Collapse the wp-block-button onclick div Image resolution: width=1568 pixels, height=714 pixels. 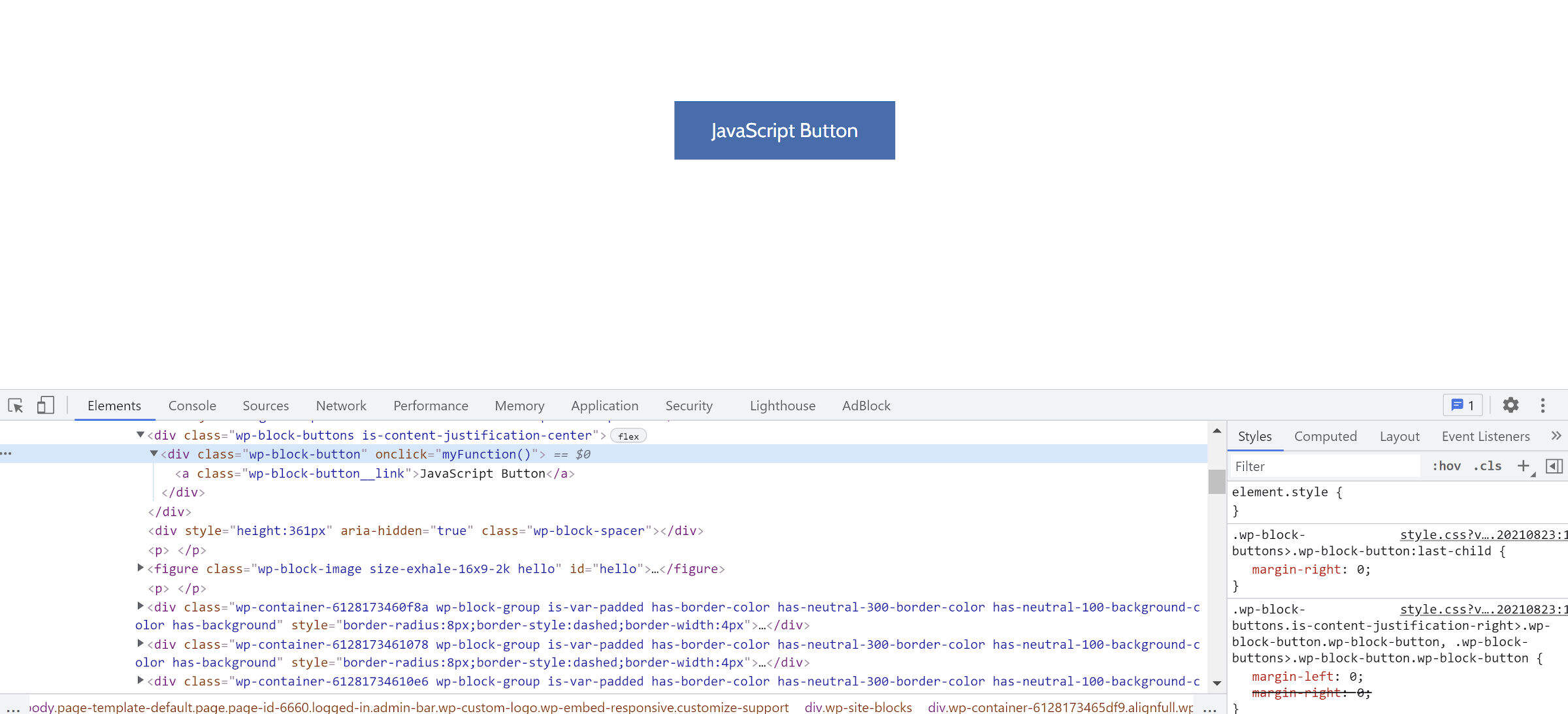click(x=154, y=453)
